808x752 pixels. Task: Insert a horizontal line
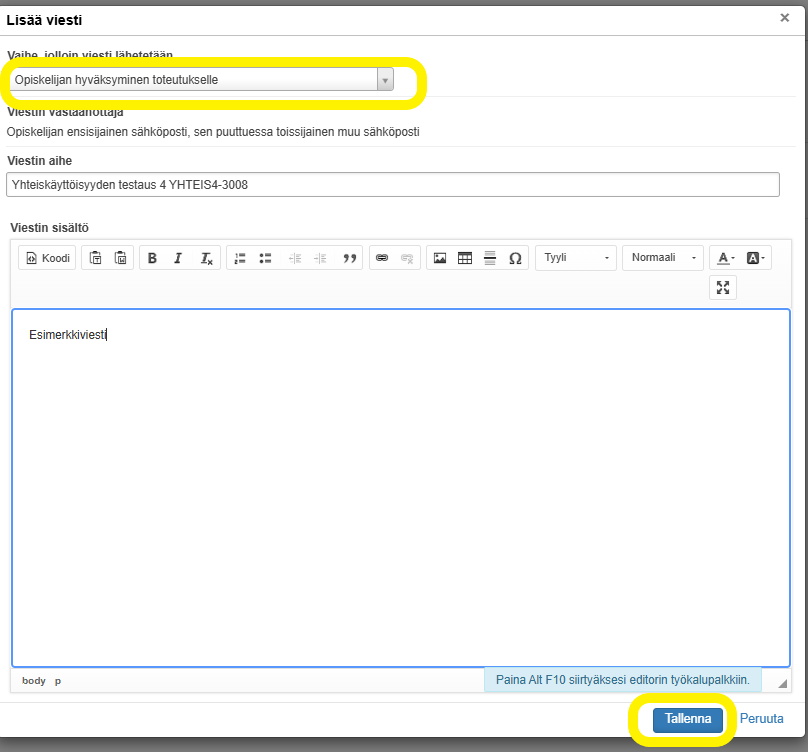pos(490,258)
